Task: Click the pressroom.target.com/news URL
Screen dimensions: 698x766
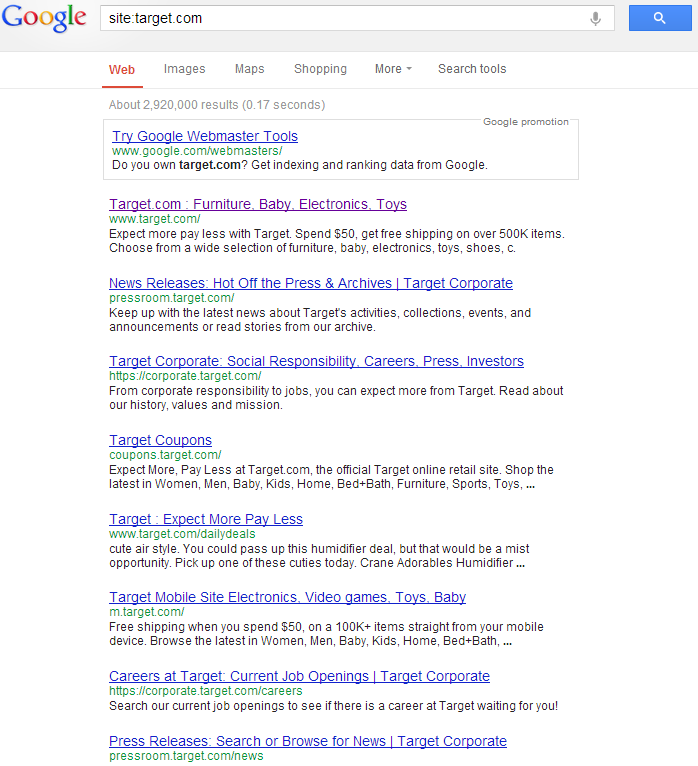Action: click(186, 756)
